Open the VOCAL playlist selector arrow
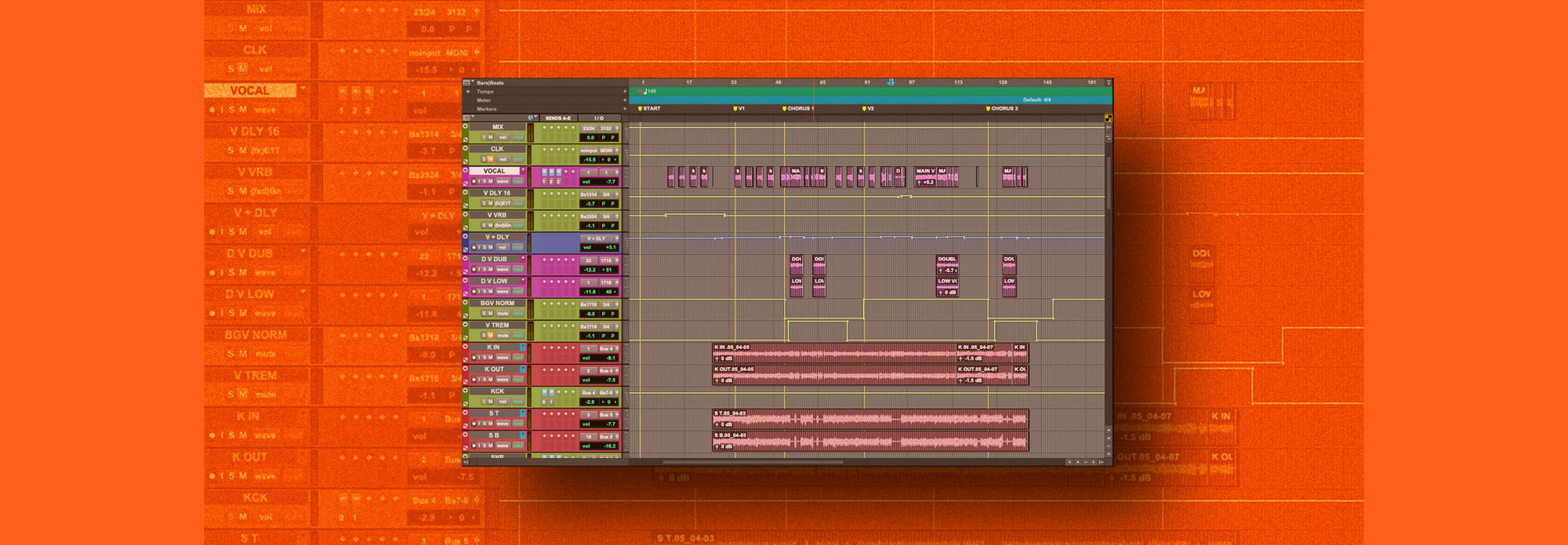1568x545 pixels. 523,170
